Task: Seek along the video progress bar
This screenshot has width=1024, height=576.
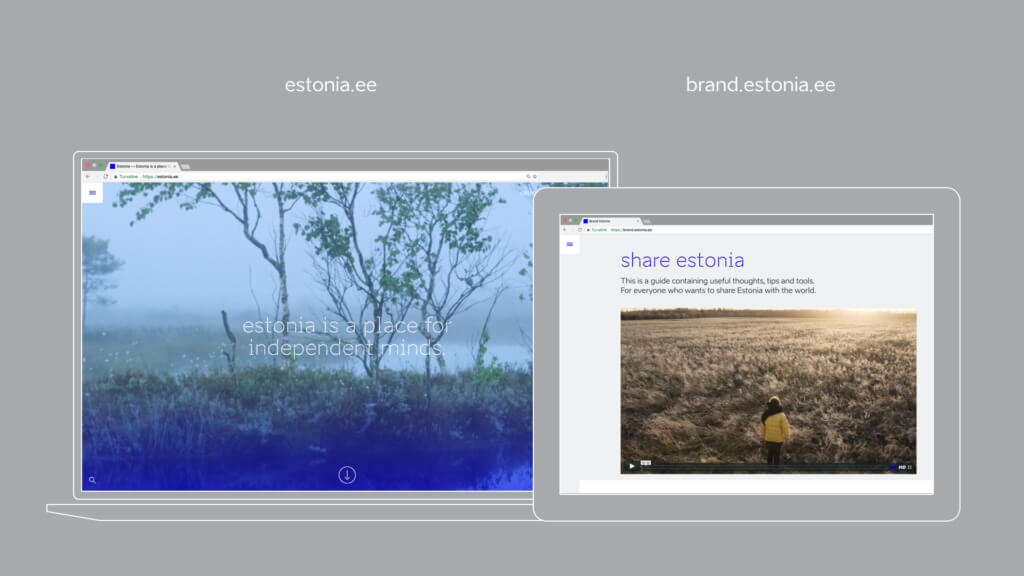Action: click(764, 467)
